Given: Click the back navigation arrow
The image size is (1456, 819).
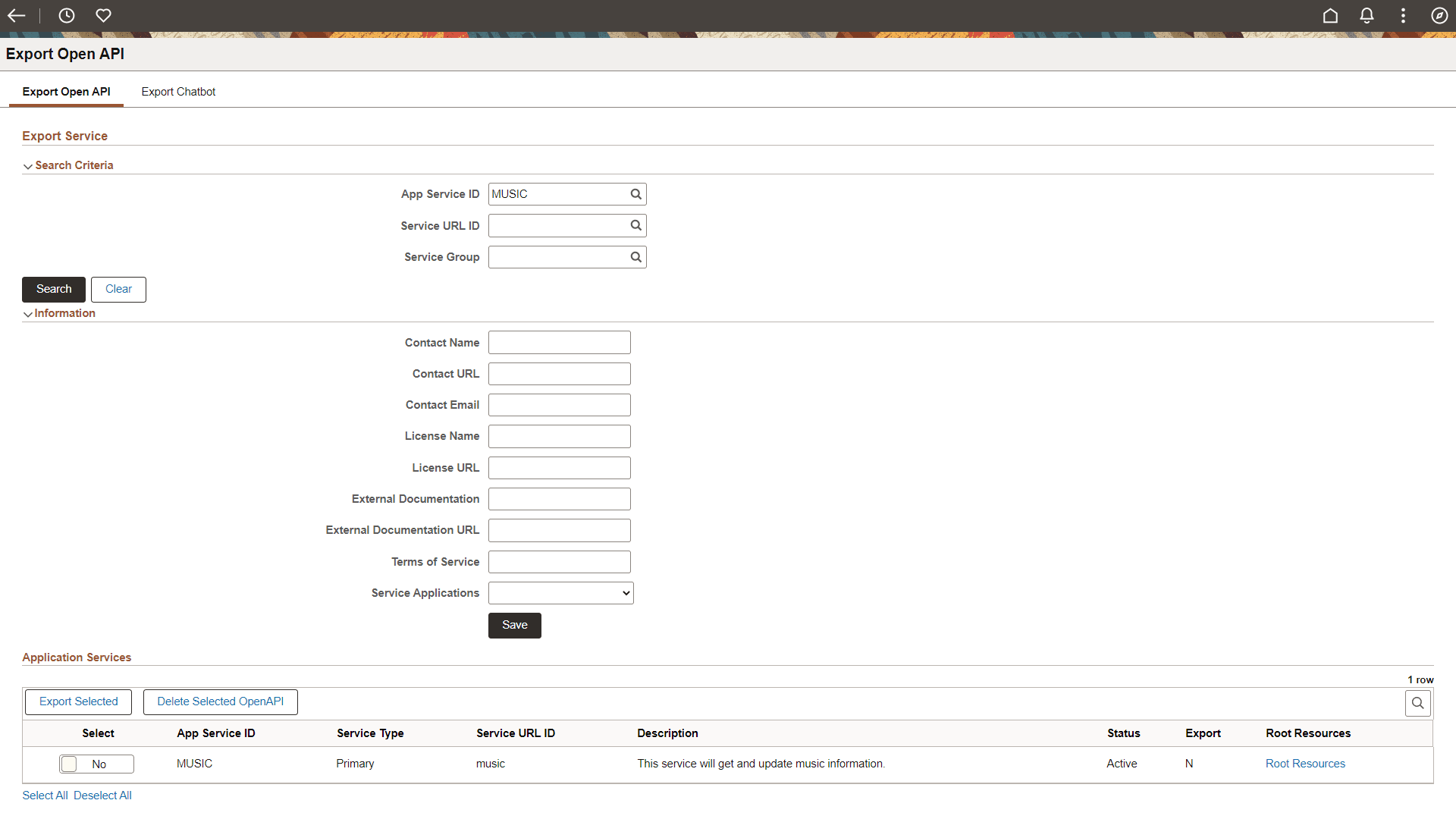Looking at the screenshot, I should (17, 15).
